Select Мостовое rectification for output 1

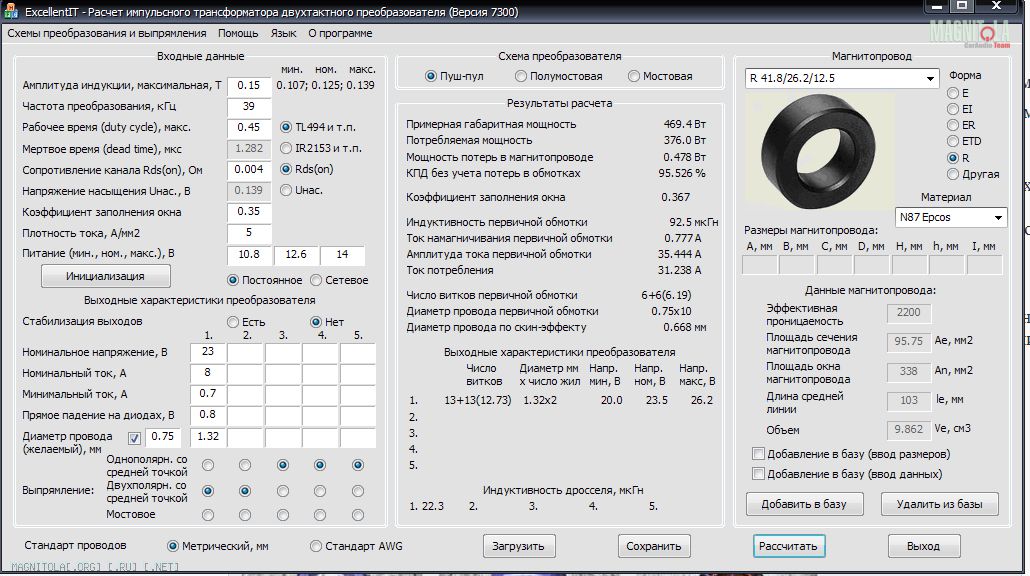(x=208, y=515)
